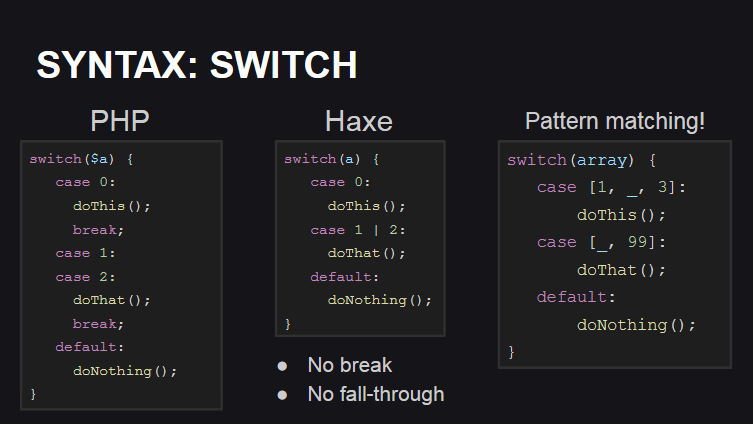Click the "Haxe" column heading
Screen dimensions: 753x424
pyautogui.click(x=359, y=121)
